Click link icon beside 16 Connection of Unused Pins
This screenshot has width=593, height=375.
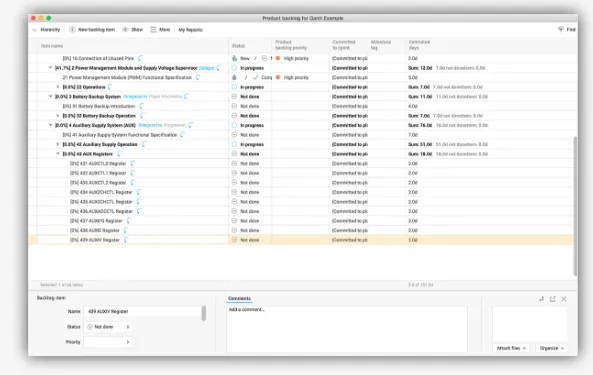tap(140, 58)
